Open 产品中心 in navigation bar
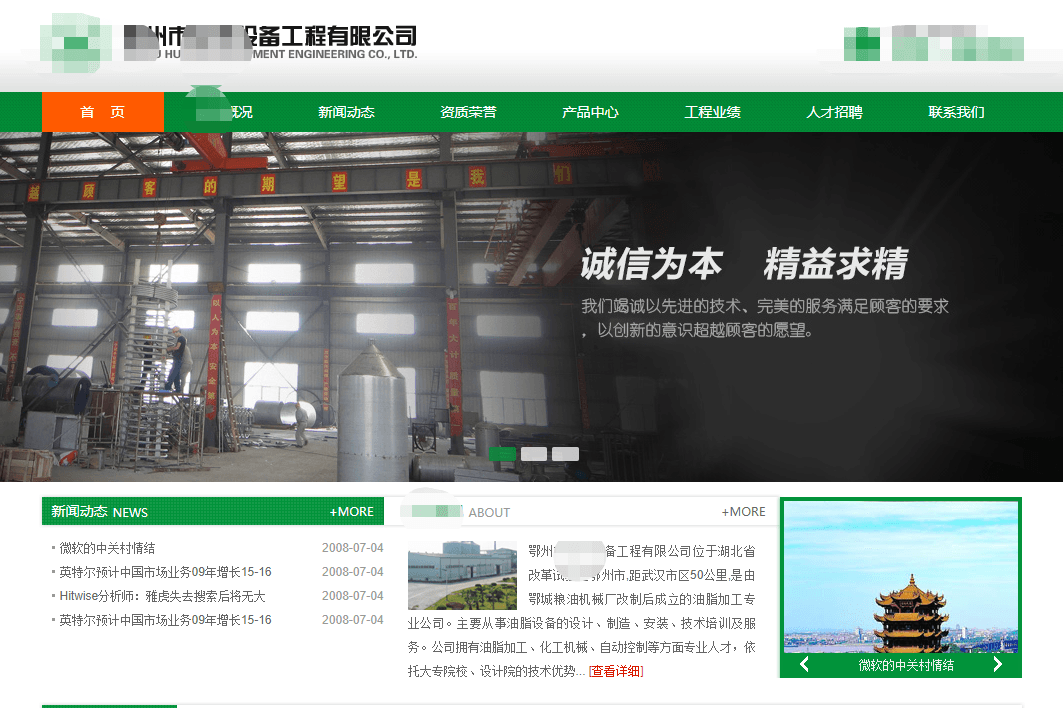The image size is (1063, 708). coord(590,112)
